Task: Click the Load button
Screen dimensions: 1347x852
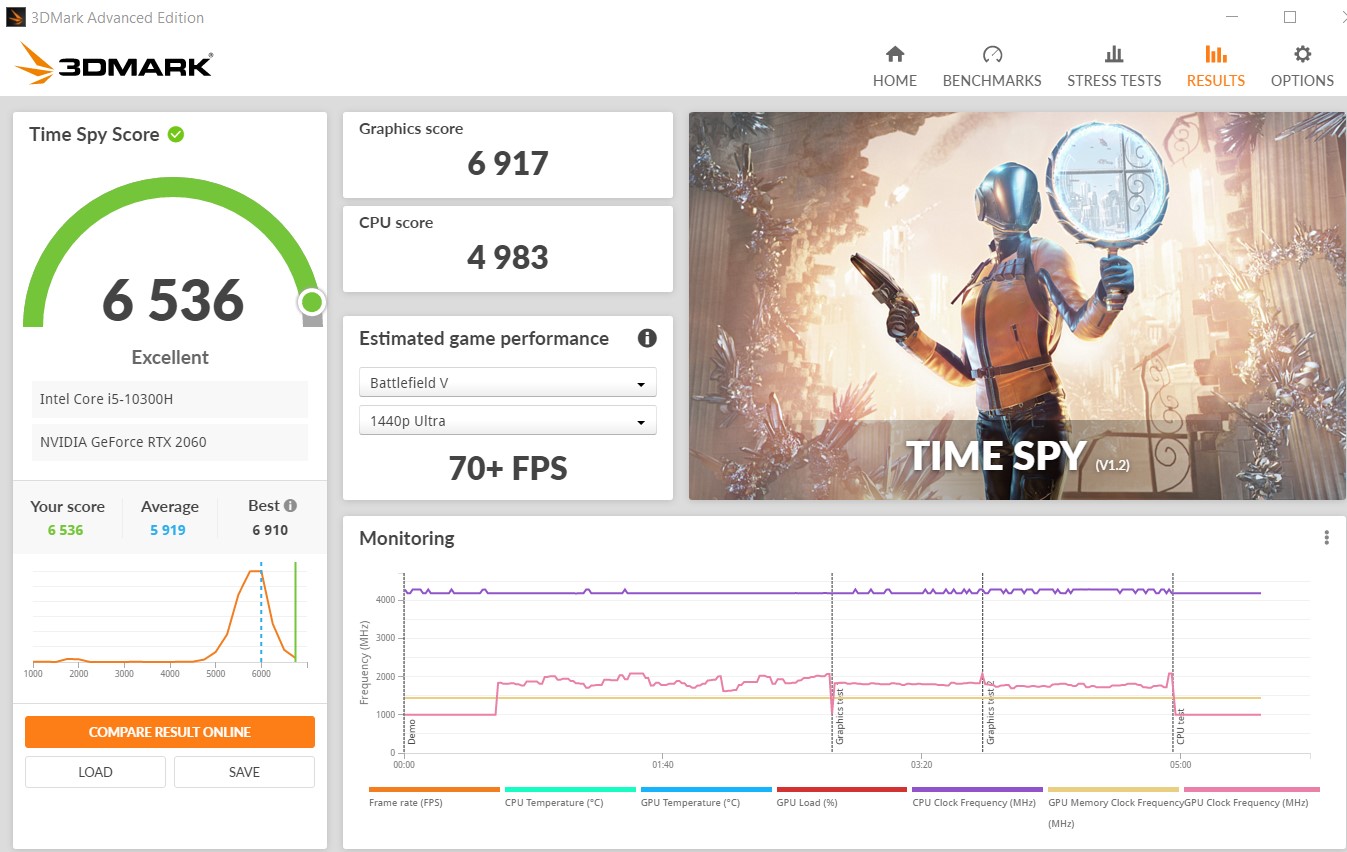Action: (95, 772)
